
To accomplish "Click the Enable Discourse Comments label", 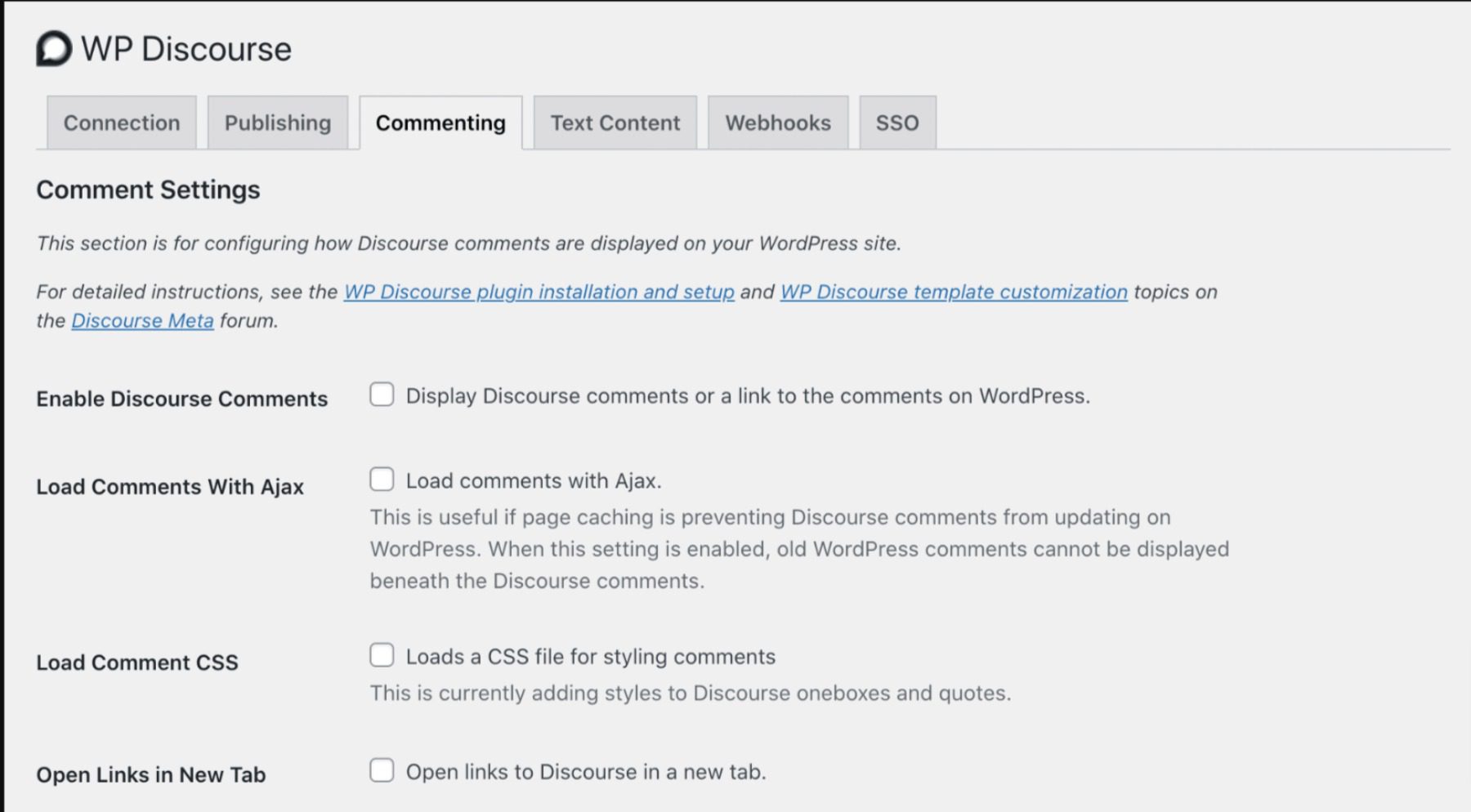I will tap(181, 399).
